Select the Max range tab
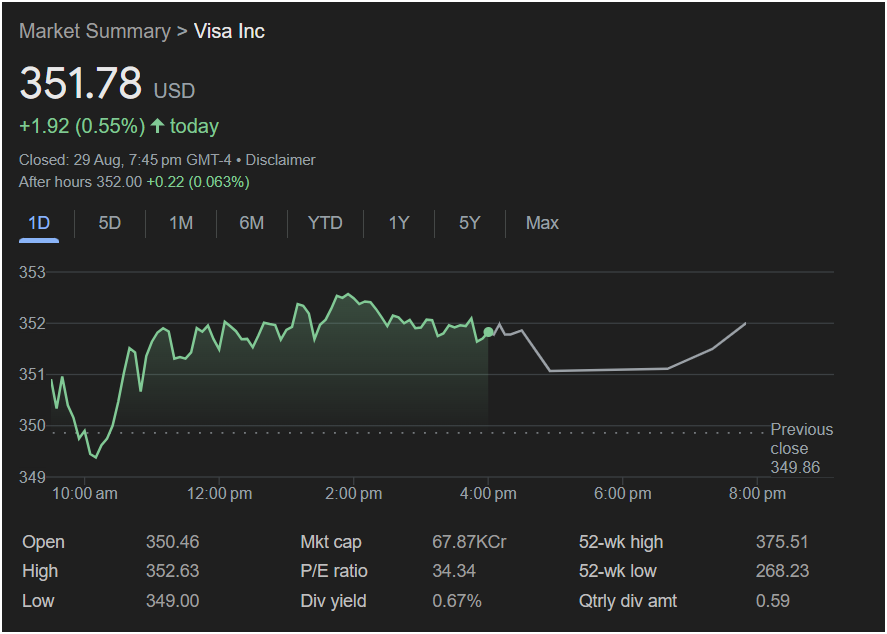Viewport: 887px width, 634px height. pos(542,223)
